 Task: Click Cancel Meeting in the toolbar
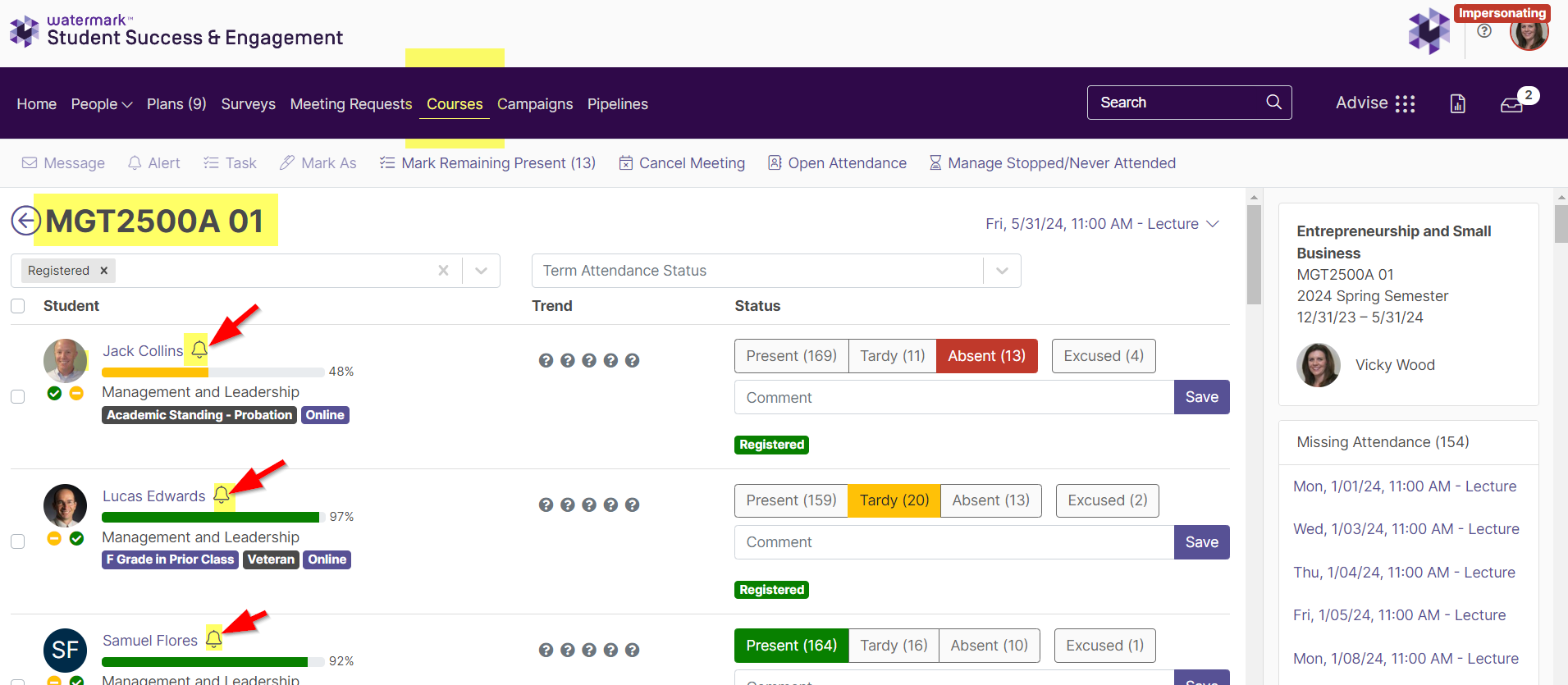pos(682,163)
